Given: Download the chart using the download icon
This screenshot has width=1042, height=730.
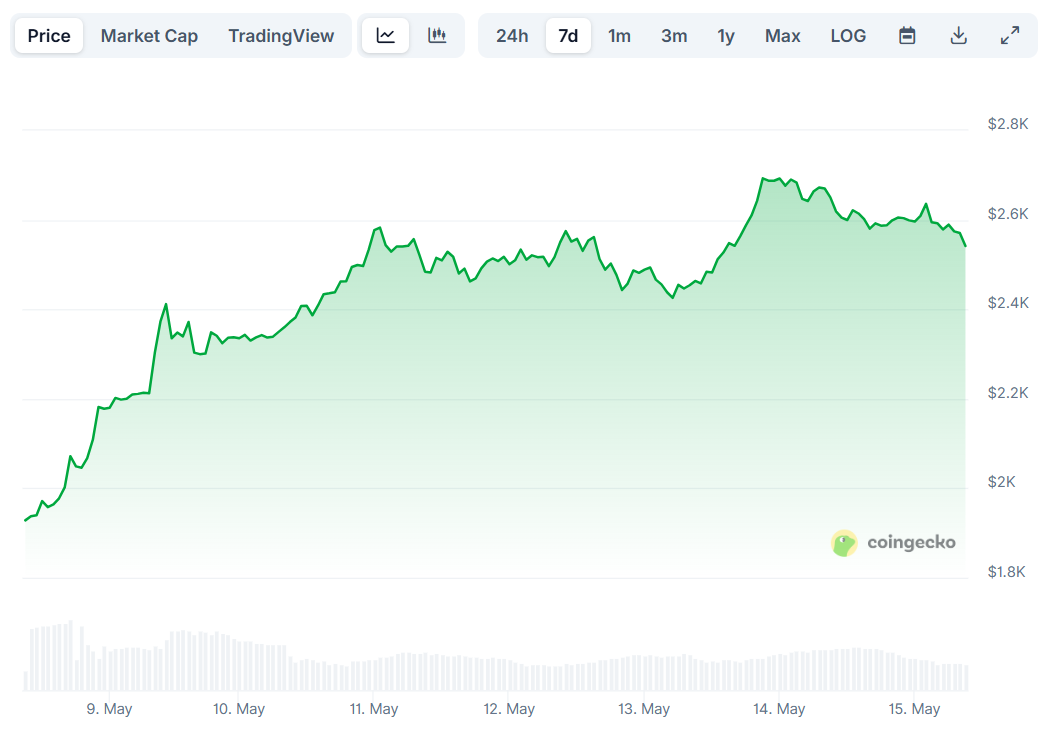Looking at the screenshot, I should [958, 35].
